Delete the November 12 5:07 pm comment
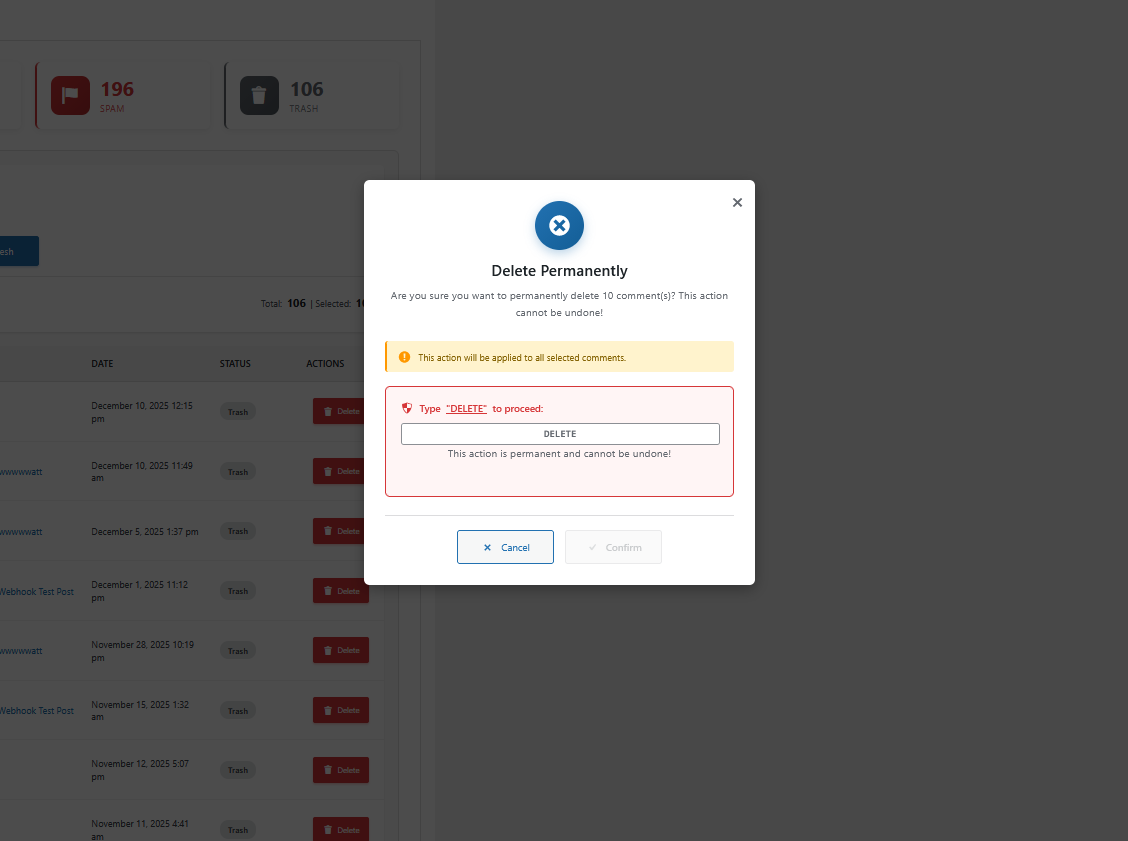This screenshot has height=841, width=1128. pyautogui.click(x=340, y=770)
